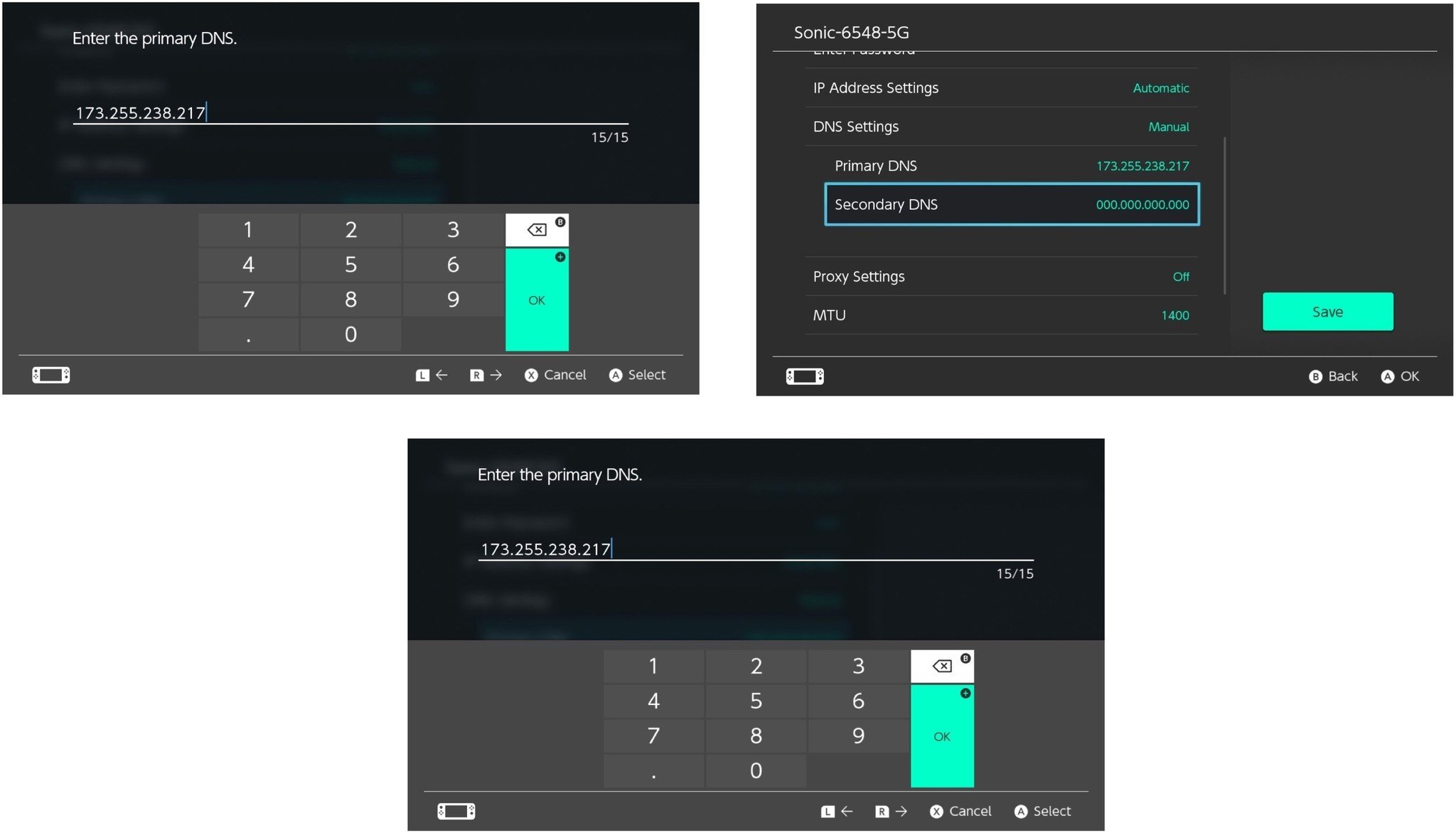
Task: Click Save button for network settings
Action: (x=1327, y=311)
